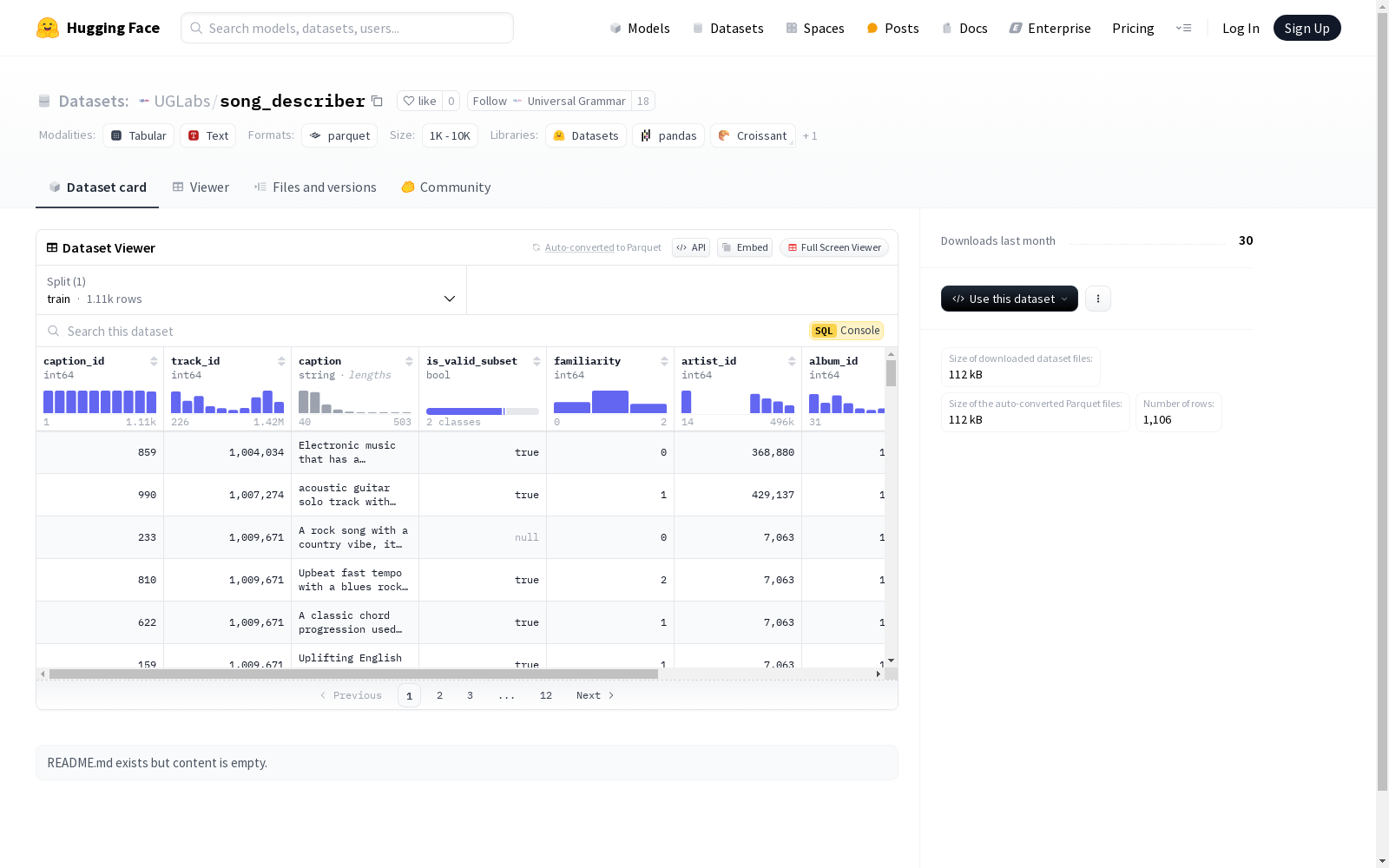Click the cell with value 429,137

(738, 495)
